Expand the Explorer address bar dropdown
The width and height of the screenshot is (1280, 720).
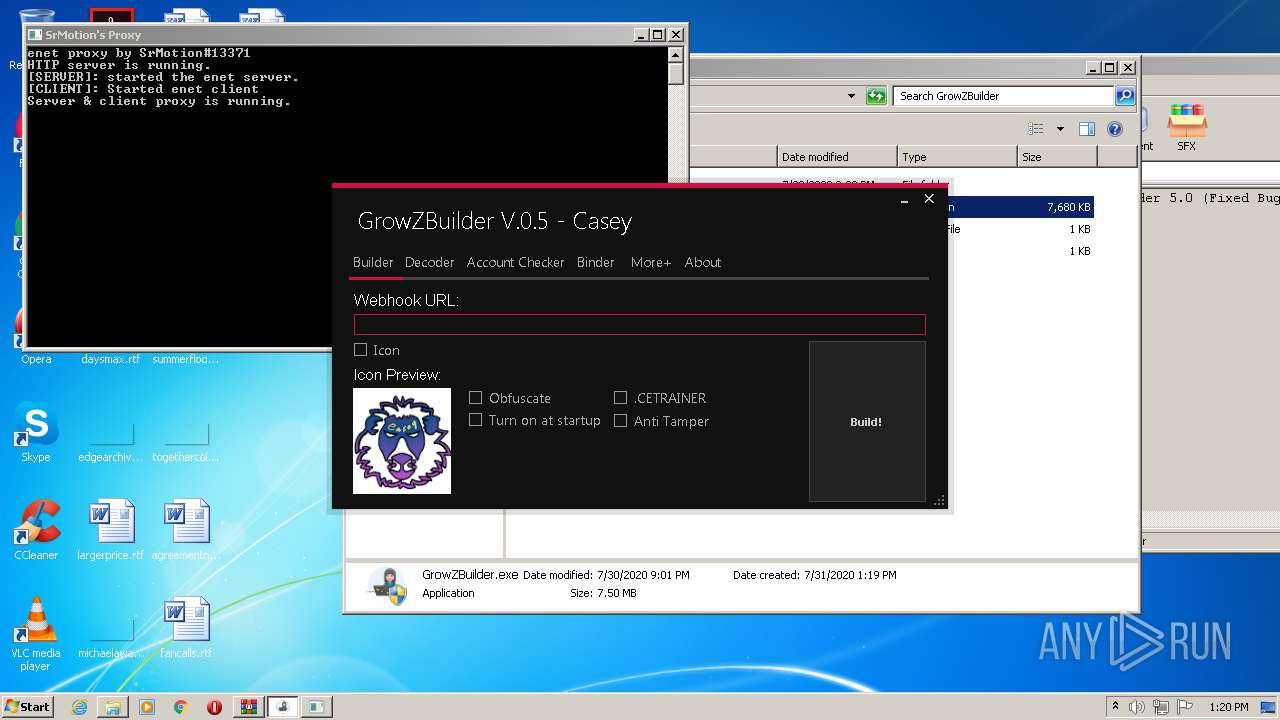point(851,96)
